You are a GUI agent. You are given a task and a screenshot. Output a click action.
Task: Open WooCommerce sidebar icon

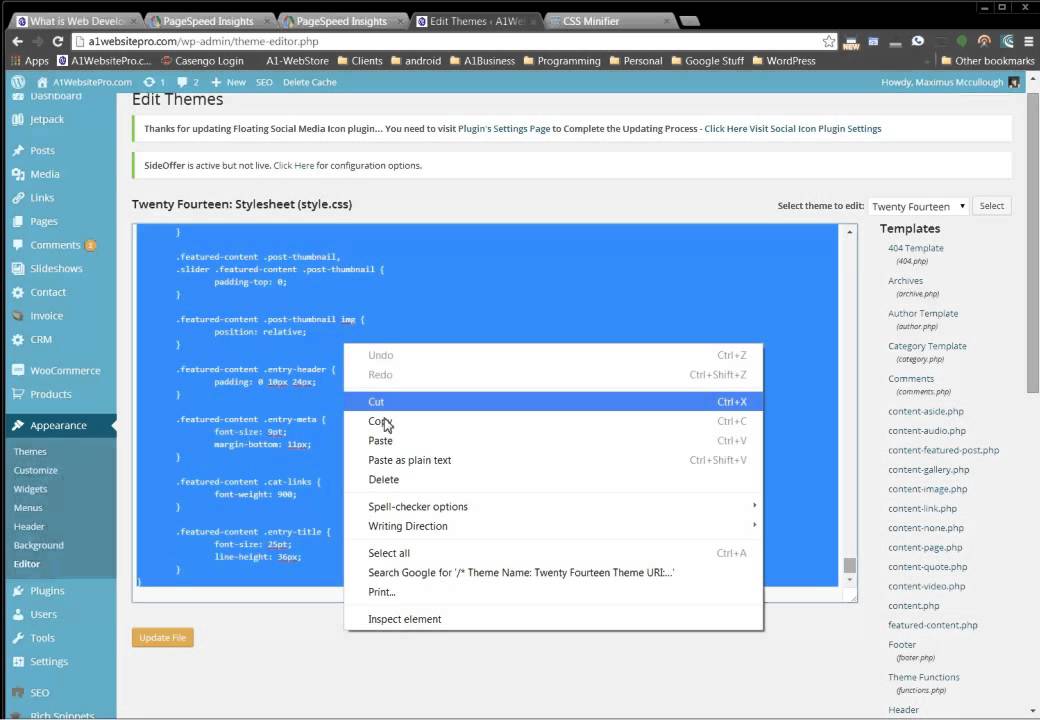click(x=18, y=371)
